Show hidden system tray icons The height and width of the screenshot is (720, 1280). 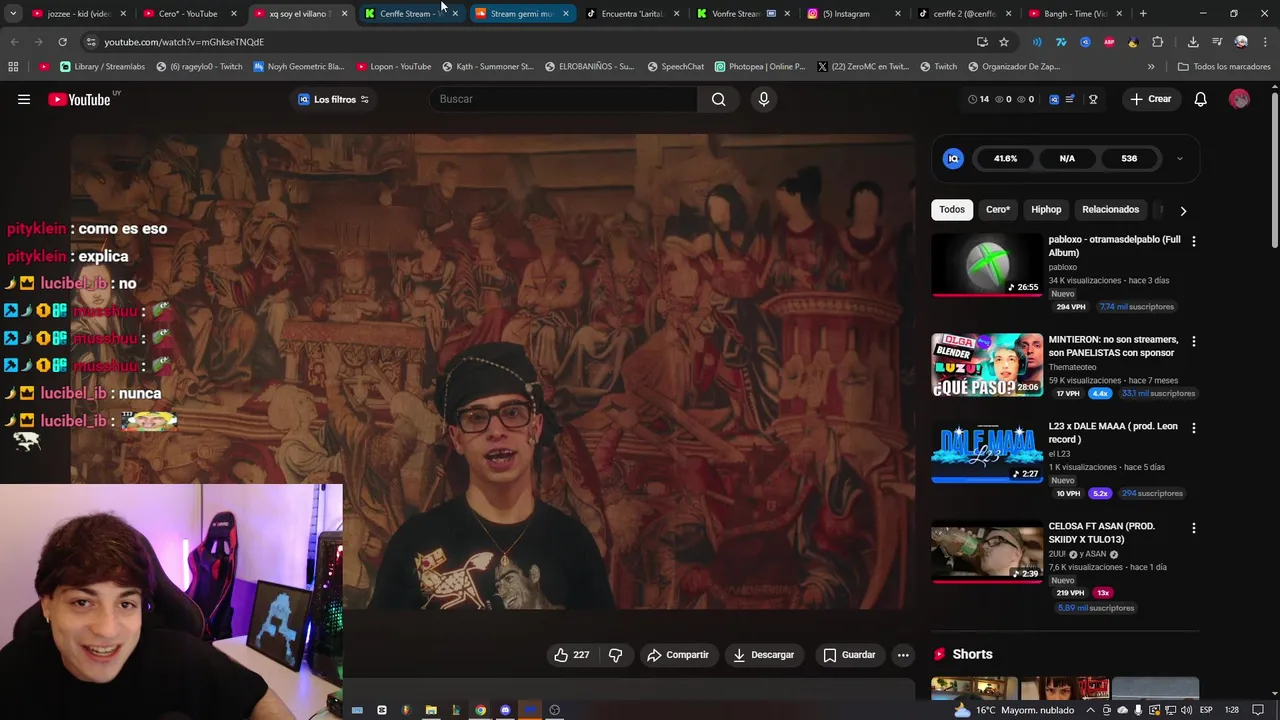(1091, 710)
